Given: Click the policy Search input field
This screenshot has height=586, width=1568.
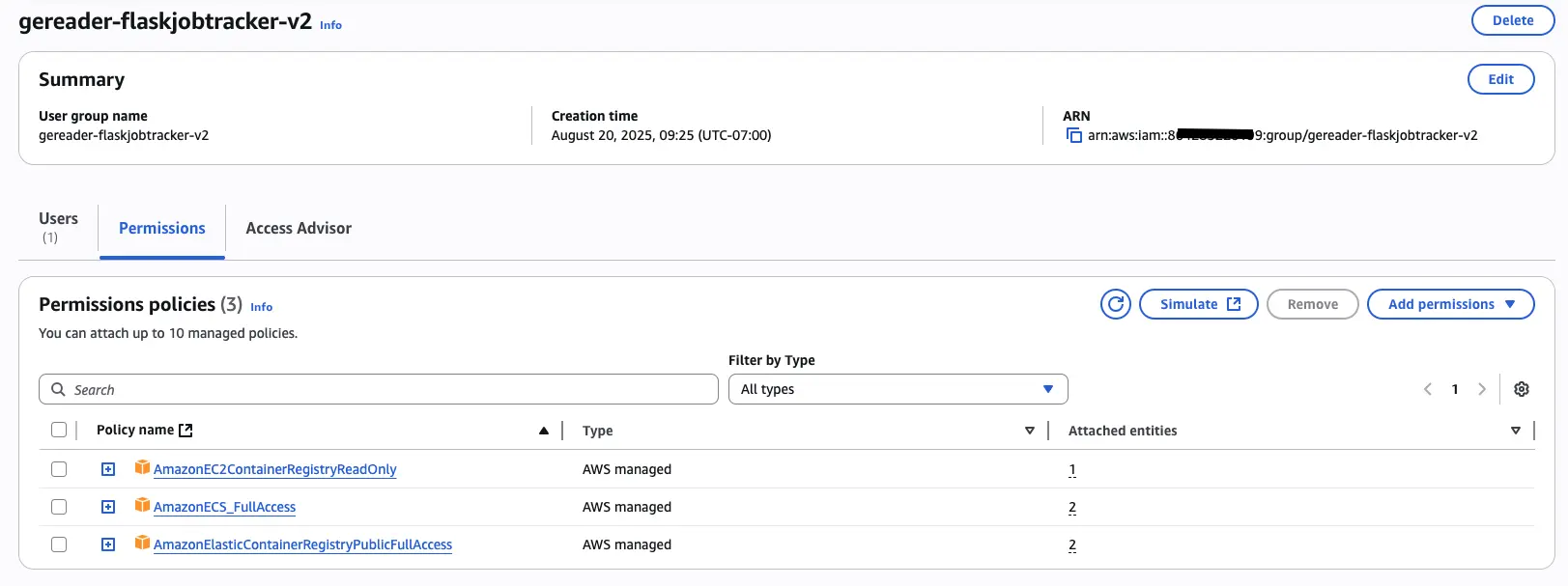Looking at the screenshot, I should [x=379, y=389].
